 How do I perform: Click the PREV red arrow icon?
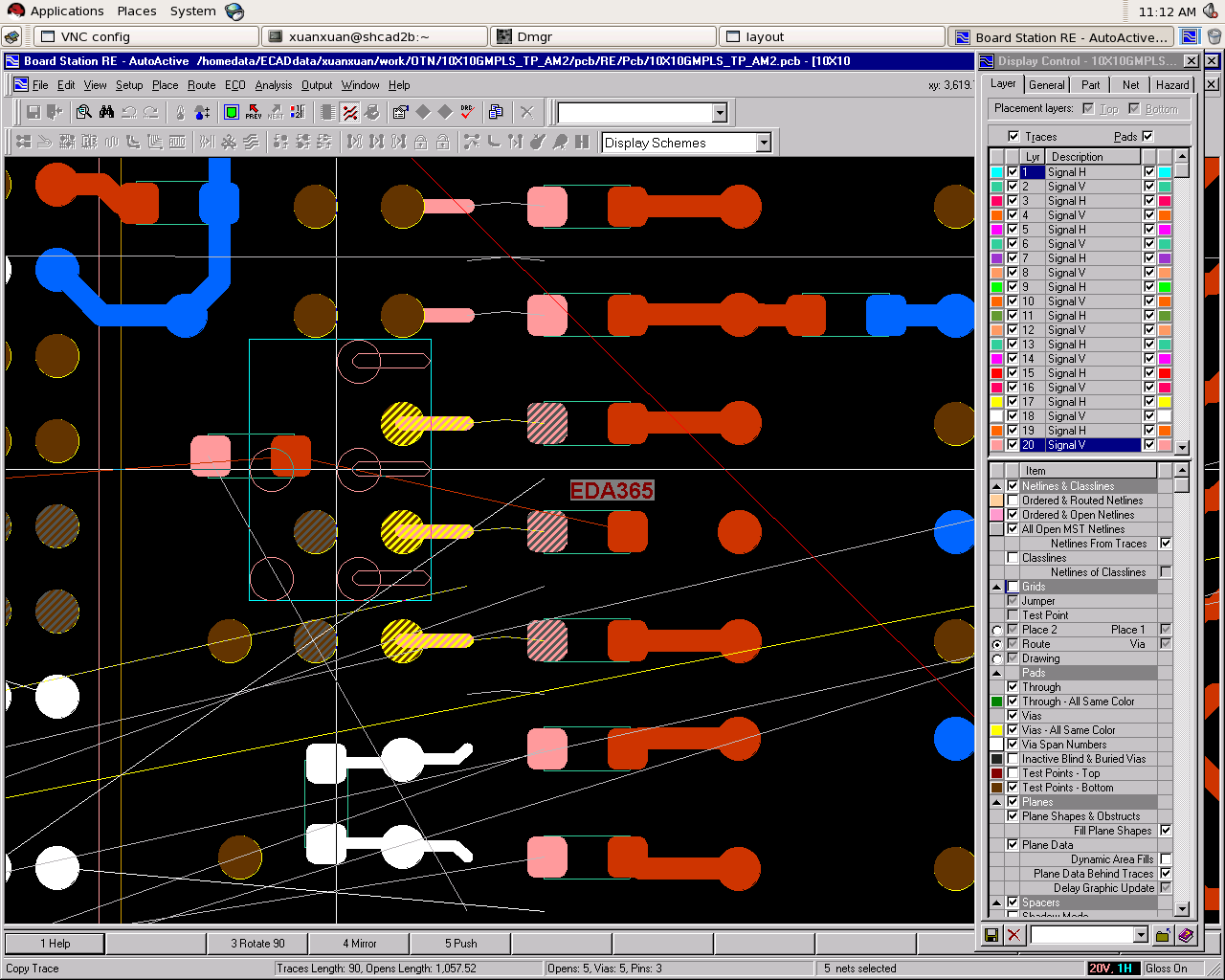tap(254, 112)
